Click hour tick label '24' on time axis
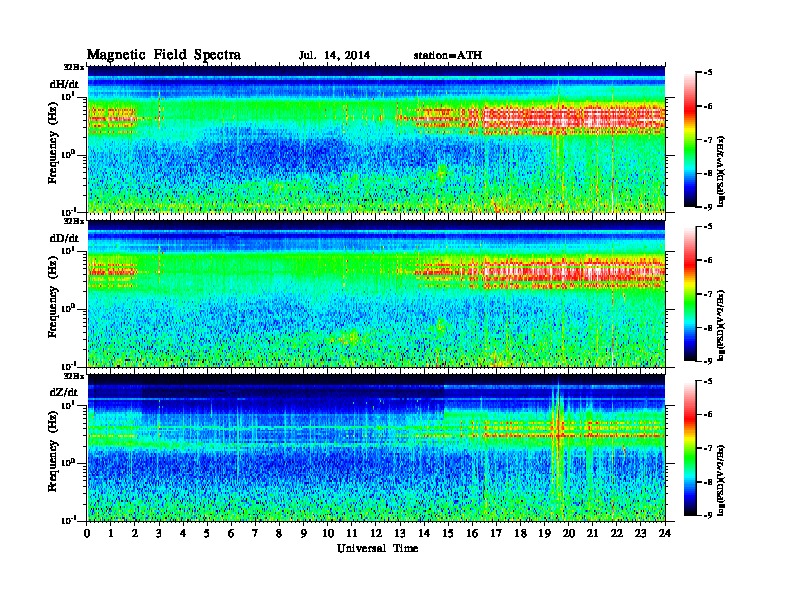The height and width of the screenshot is (612, 792). click(x=665, y=533)
